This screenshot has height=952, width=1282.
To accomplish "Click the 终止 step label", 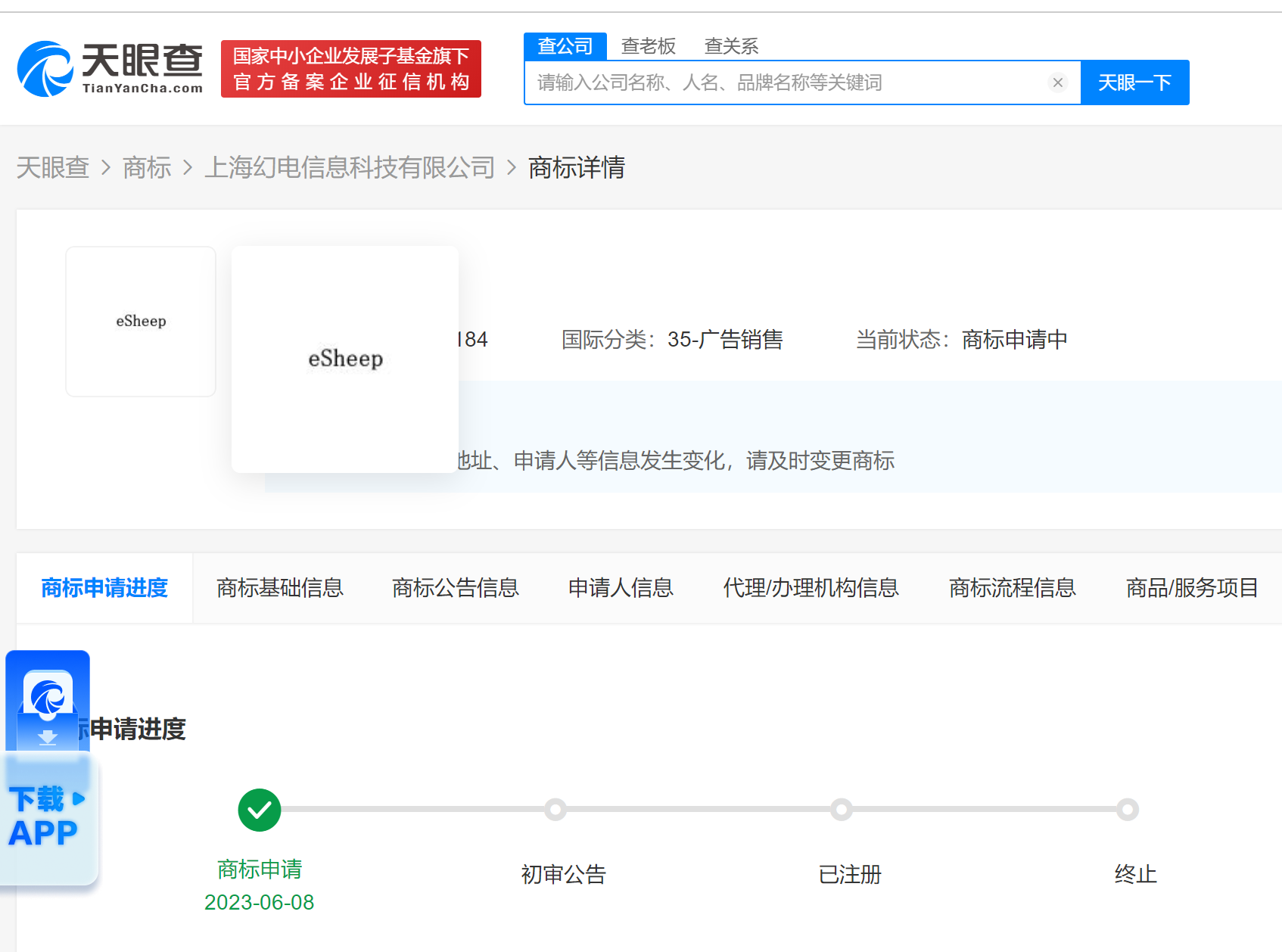I will (x=1136, y=874).
